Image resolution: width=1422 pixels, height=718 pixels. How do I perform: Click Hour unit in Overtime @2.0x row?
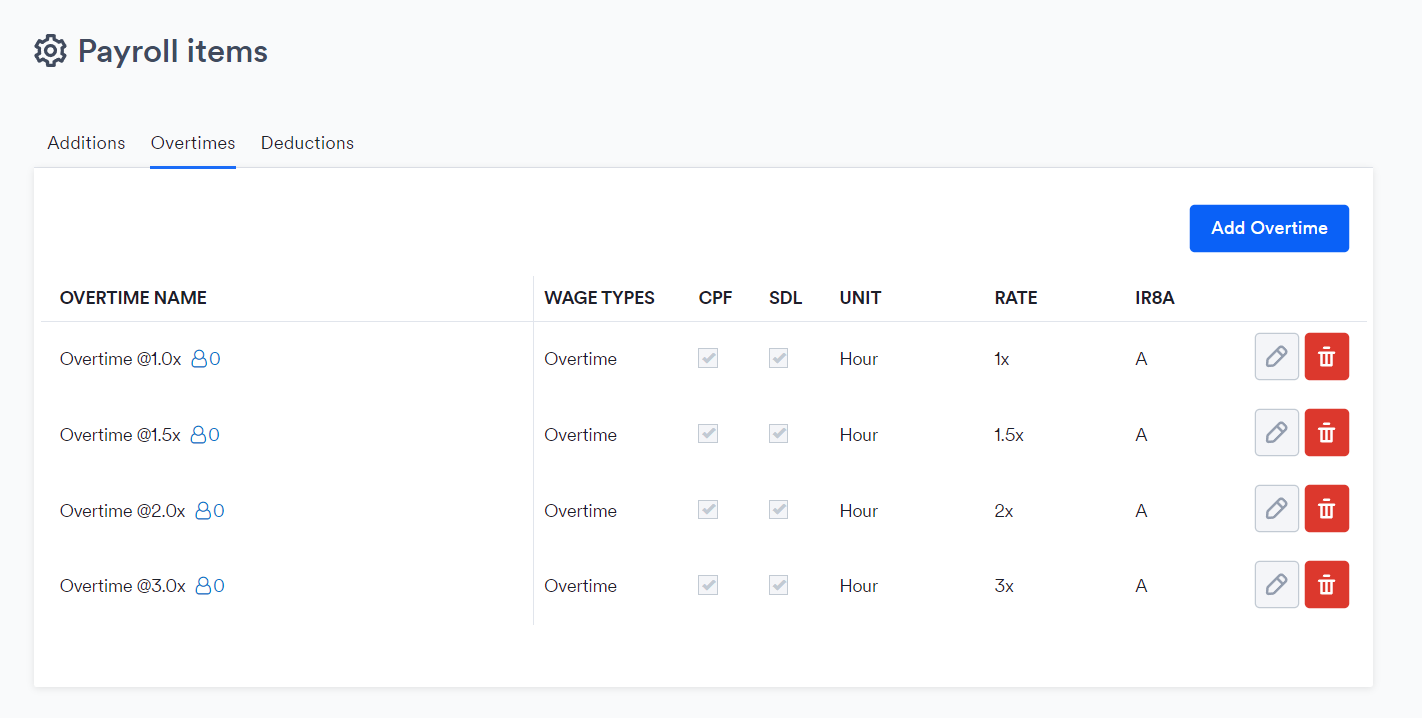(859, 511)
